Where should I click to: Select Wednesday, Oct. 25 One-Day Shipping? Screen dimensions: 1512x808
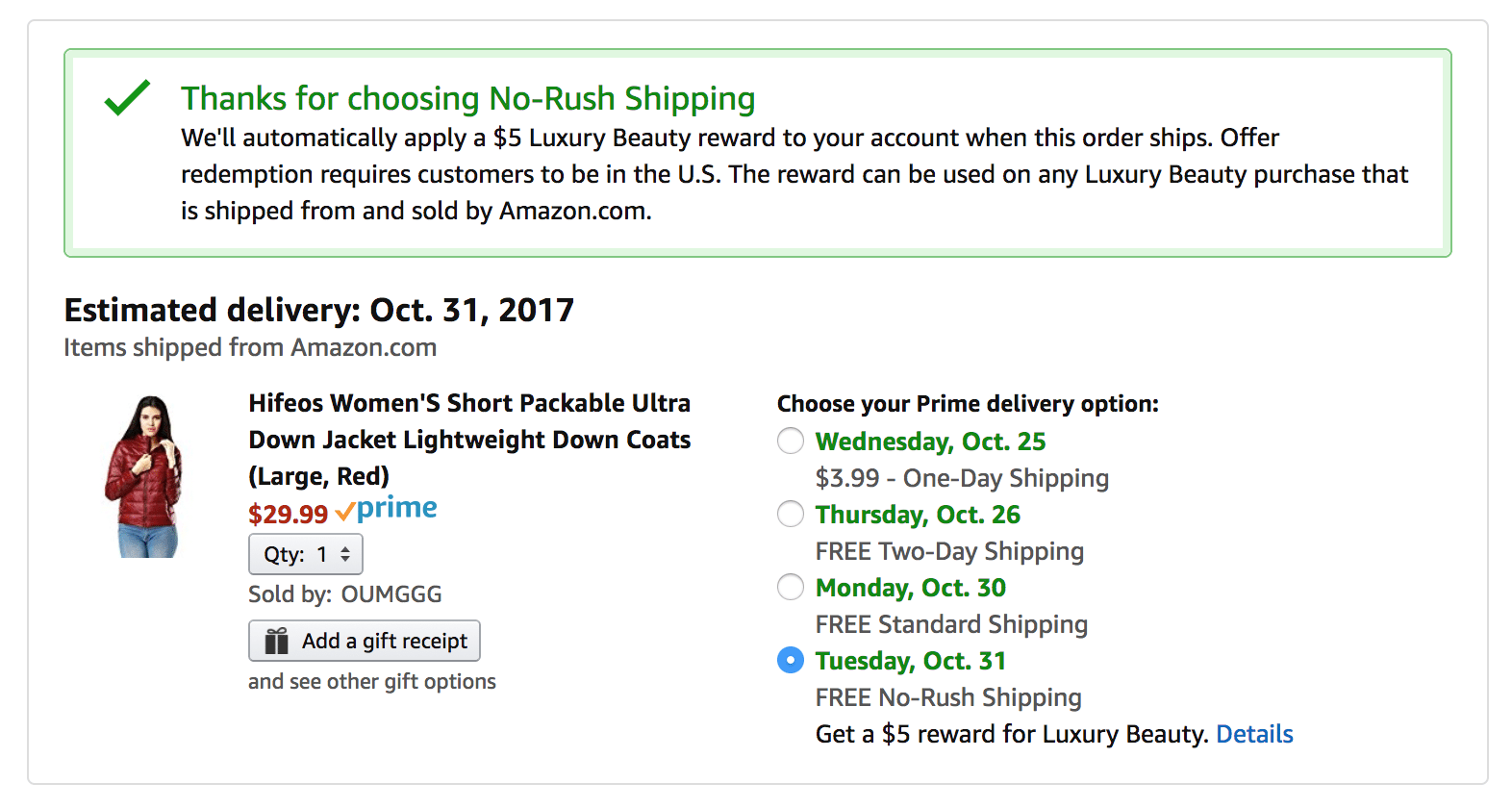pos(791,441)
